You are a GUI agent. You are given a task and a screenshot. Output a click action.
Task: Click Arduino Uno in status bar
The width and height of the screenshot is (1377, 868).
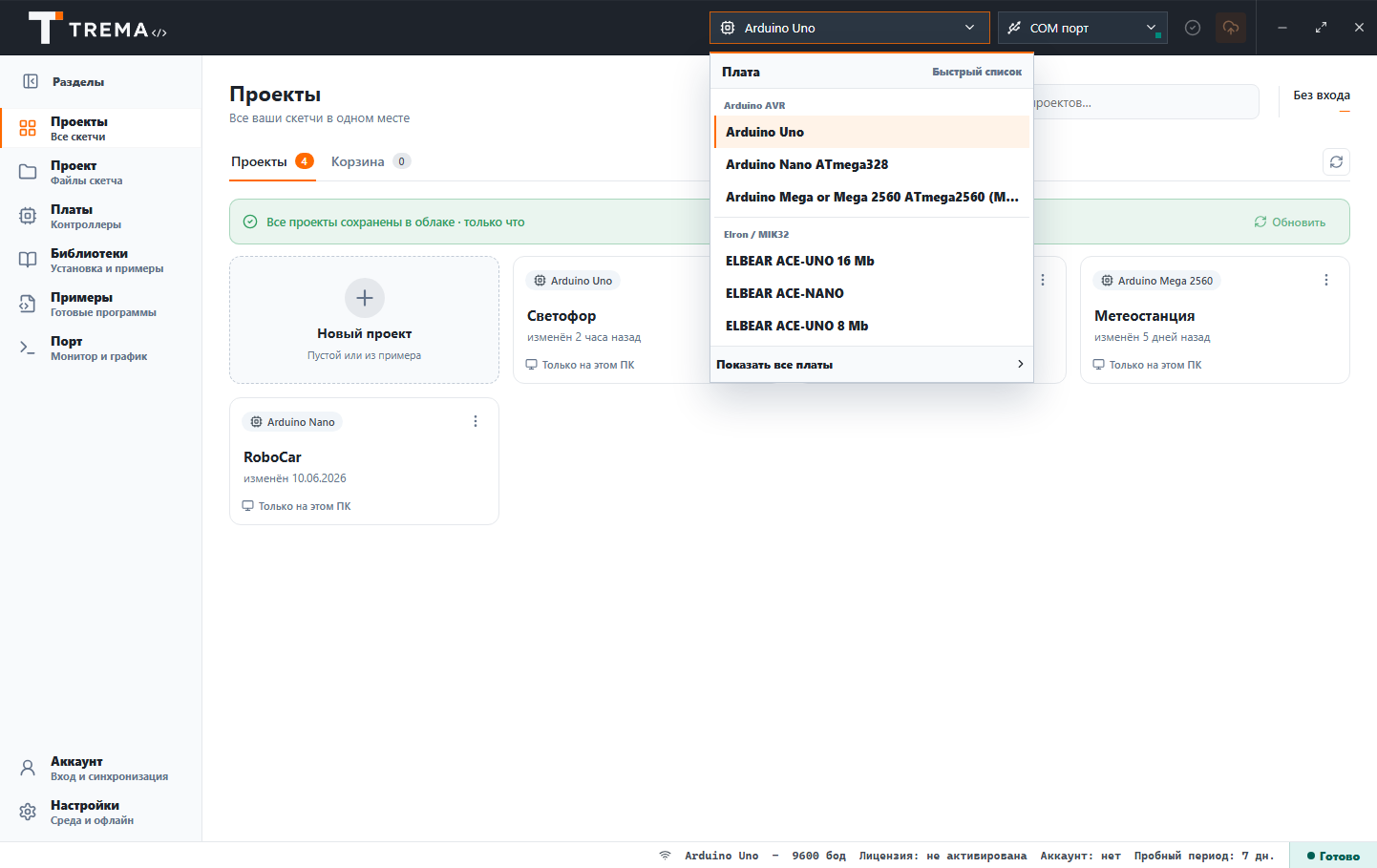click(721, 856)
